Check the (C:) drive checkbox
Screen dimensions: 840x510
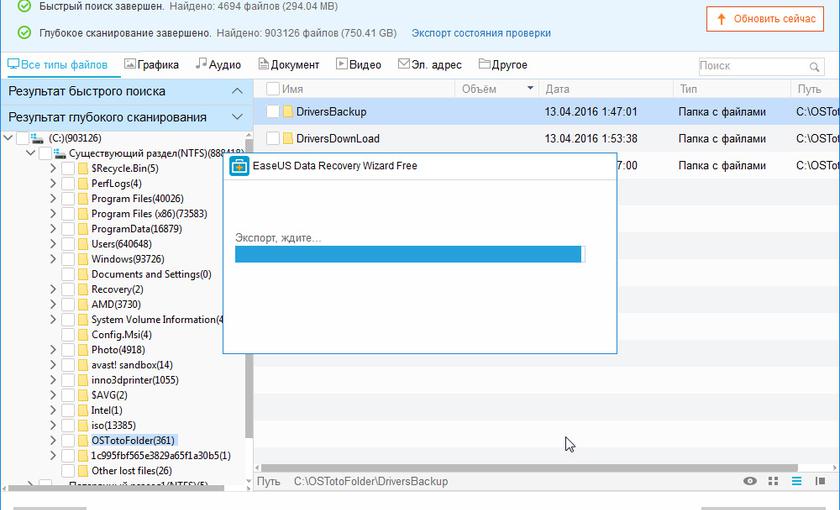click(22, 138)
